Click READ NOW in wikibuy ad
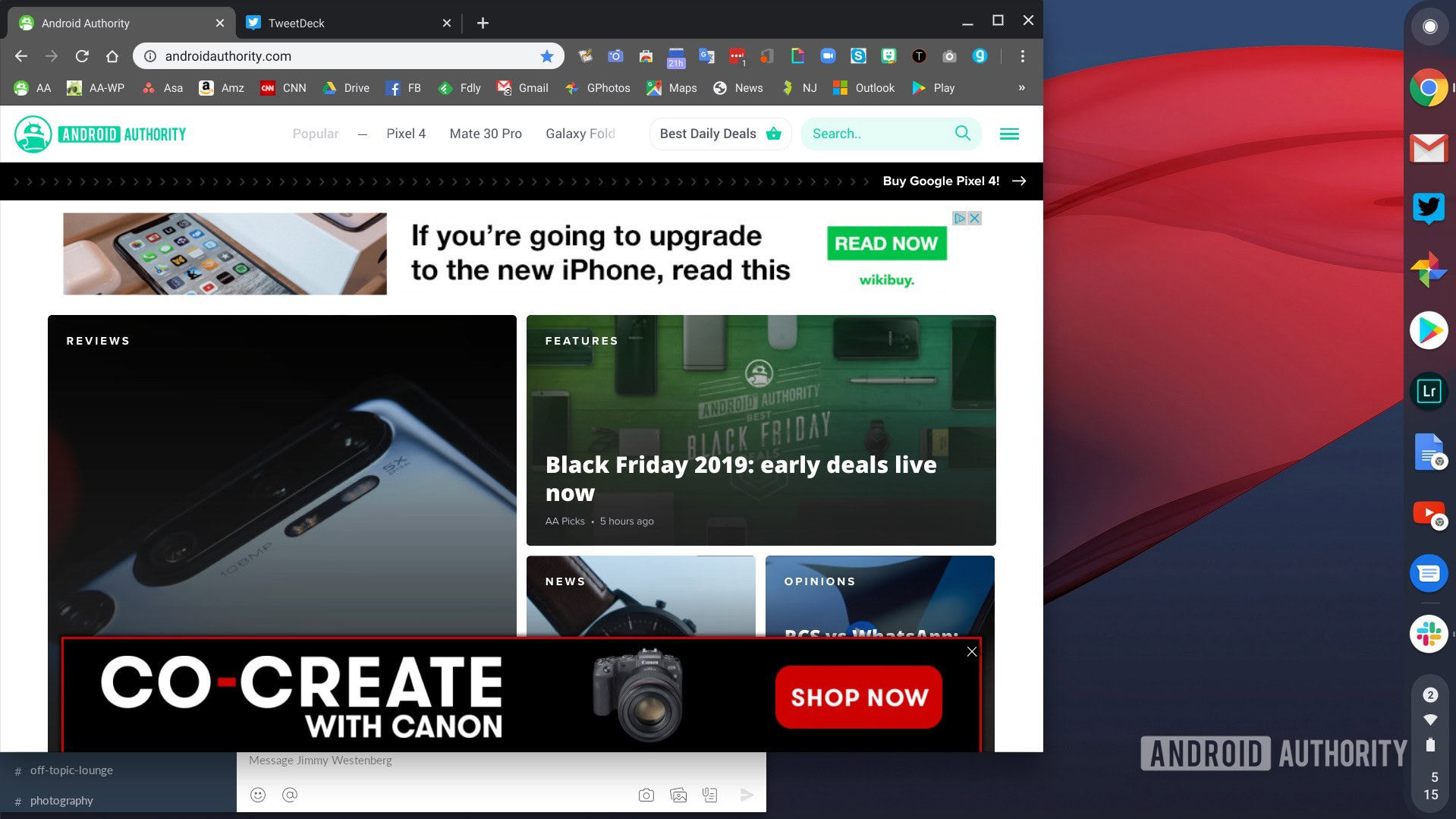This screenshot has width=1456, height=819. pyautogui.click(x=886, y=244)
